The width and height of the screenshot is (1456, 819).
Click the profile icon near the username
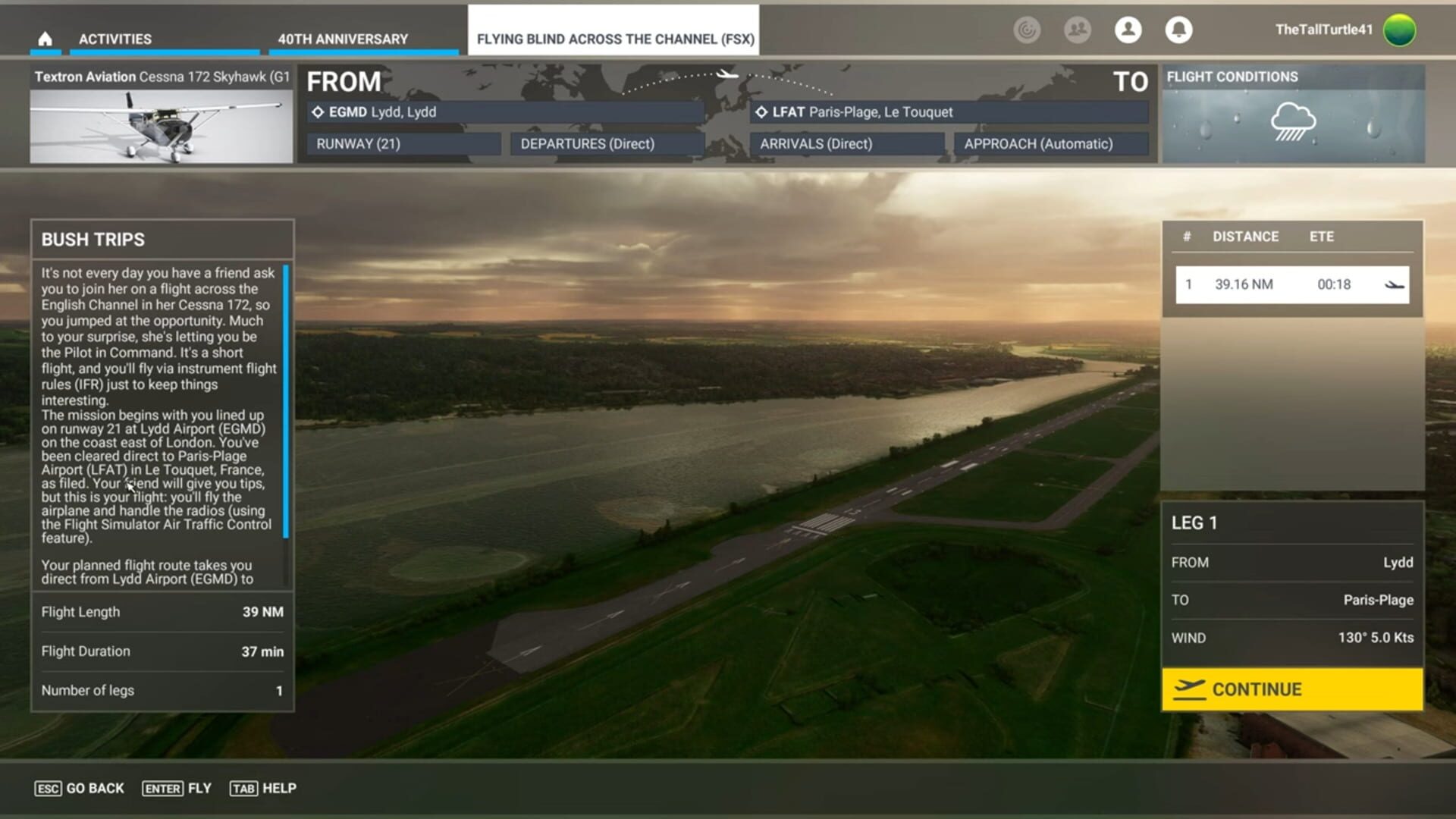(1128, 31)
